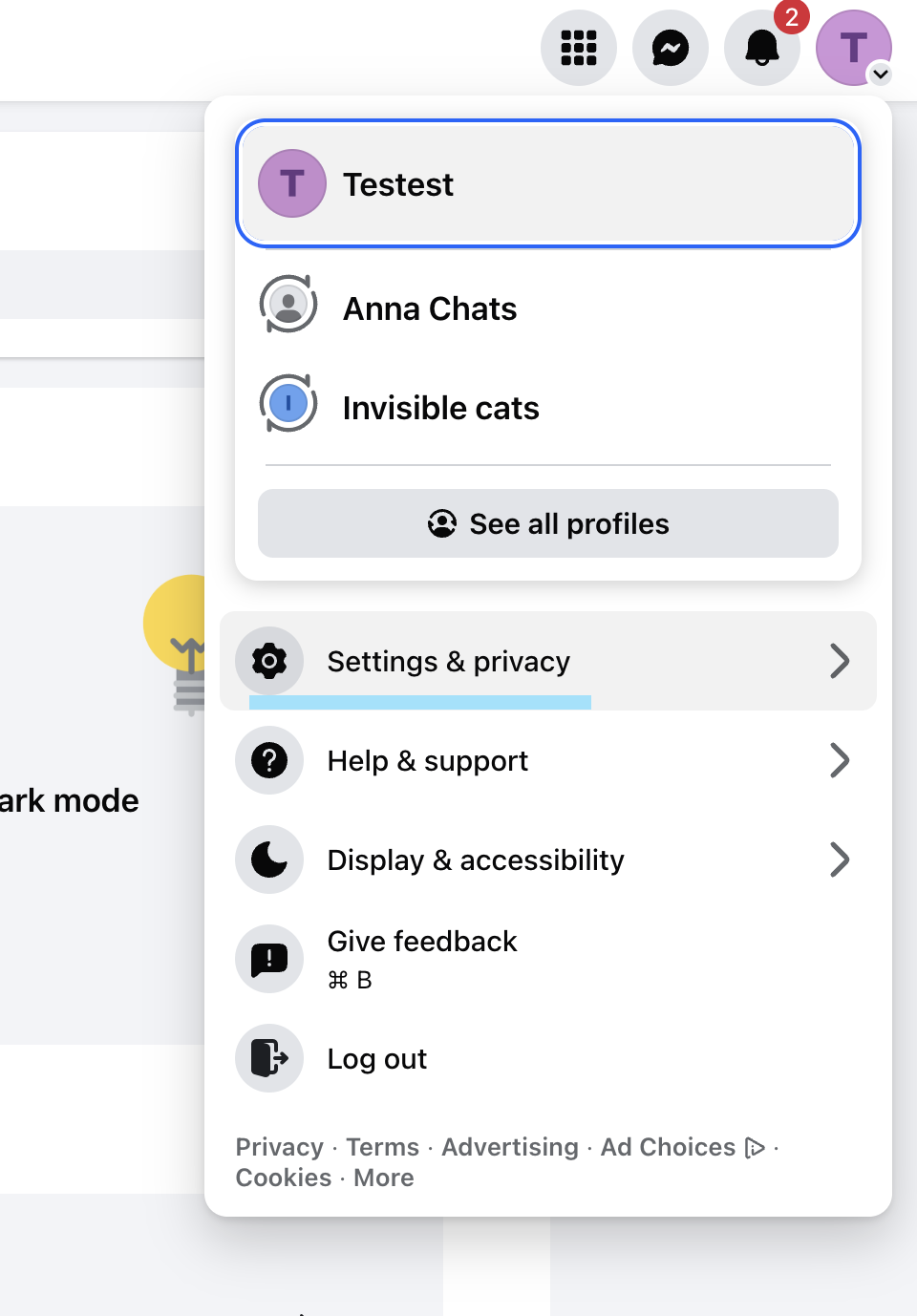Screen dimensions: 917x1316
Task: Open Messenger chats icon
Action: pos(670,48)
